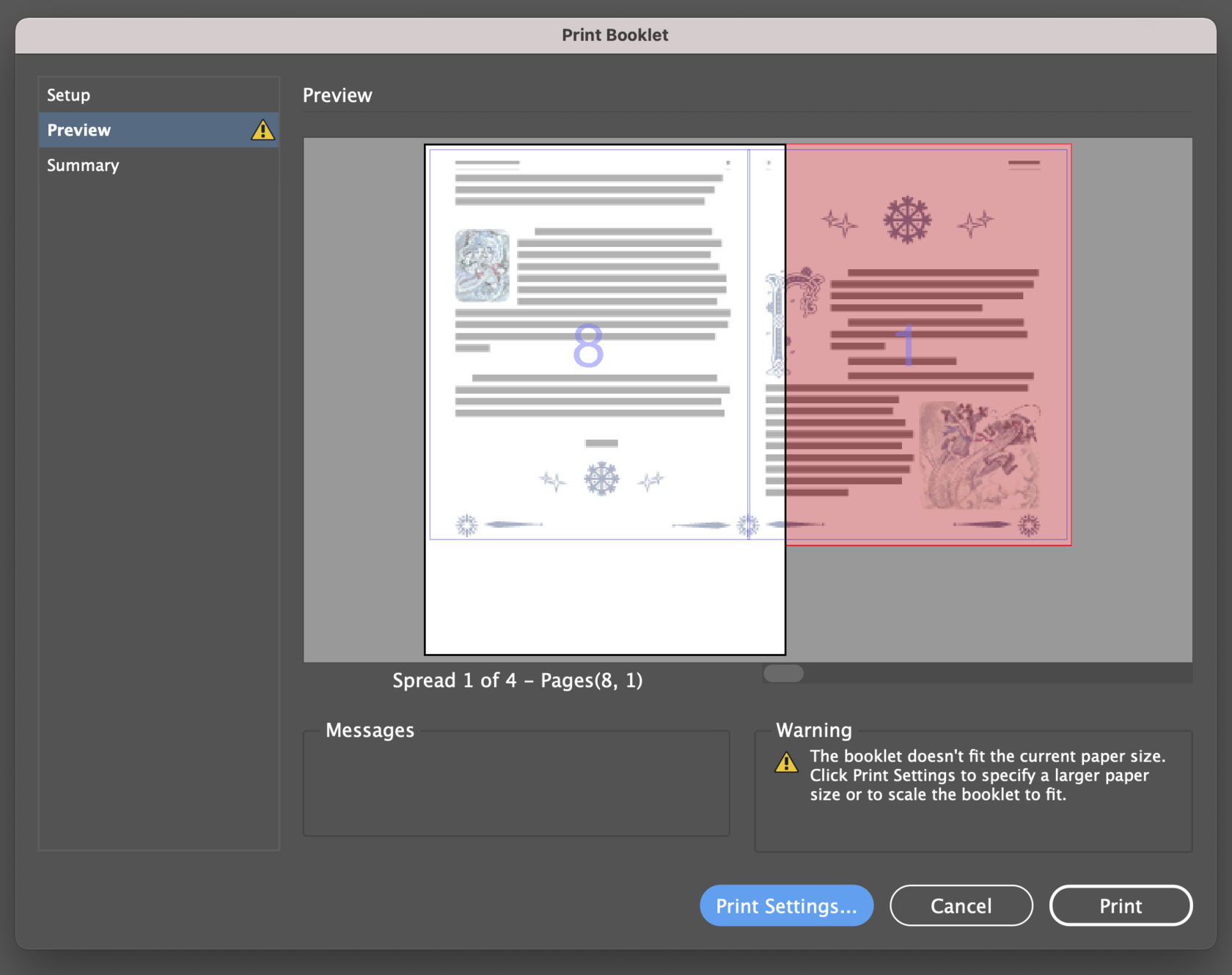Open Print Settings dialog
1232x975 pixels.
[x=786, y=905]
